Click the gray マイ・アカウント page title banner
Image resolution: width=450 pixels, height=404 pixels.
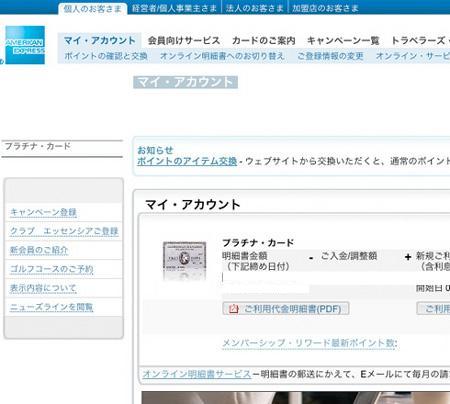(185, 82)
